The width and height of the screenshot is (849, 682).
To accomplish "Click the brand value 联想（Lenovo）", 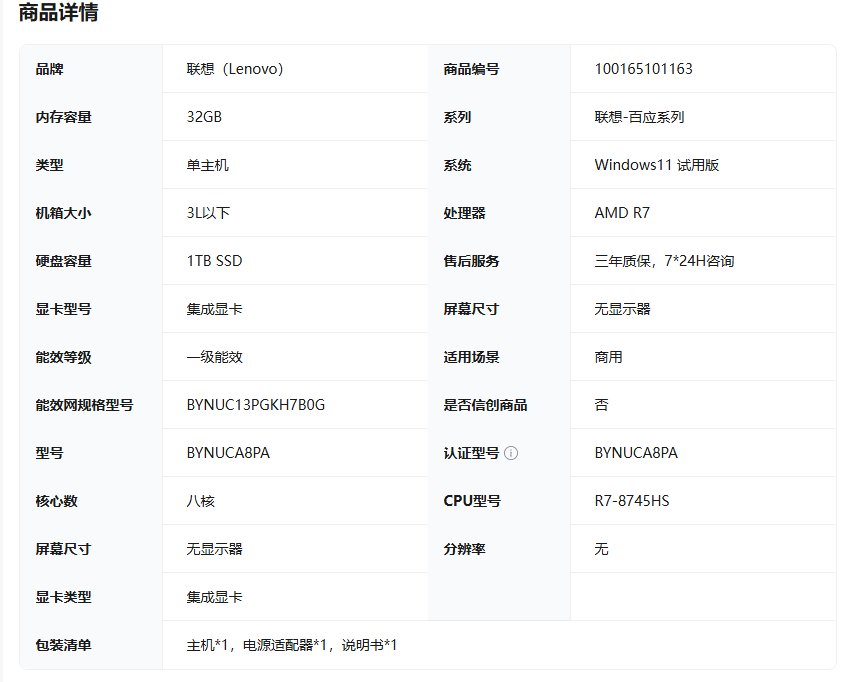I will (235, 69).
